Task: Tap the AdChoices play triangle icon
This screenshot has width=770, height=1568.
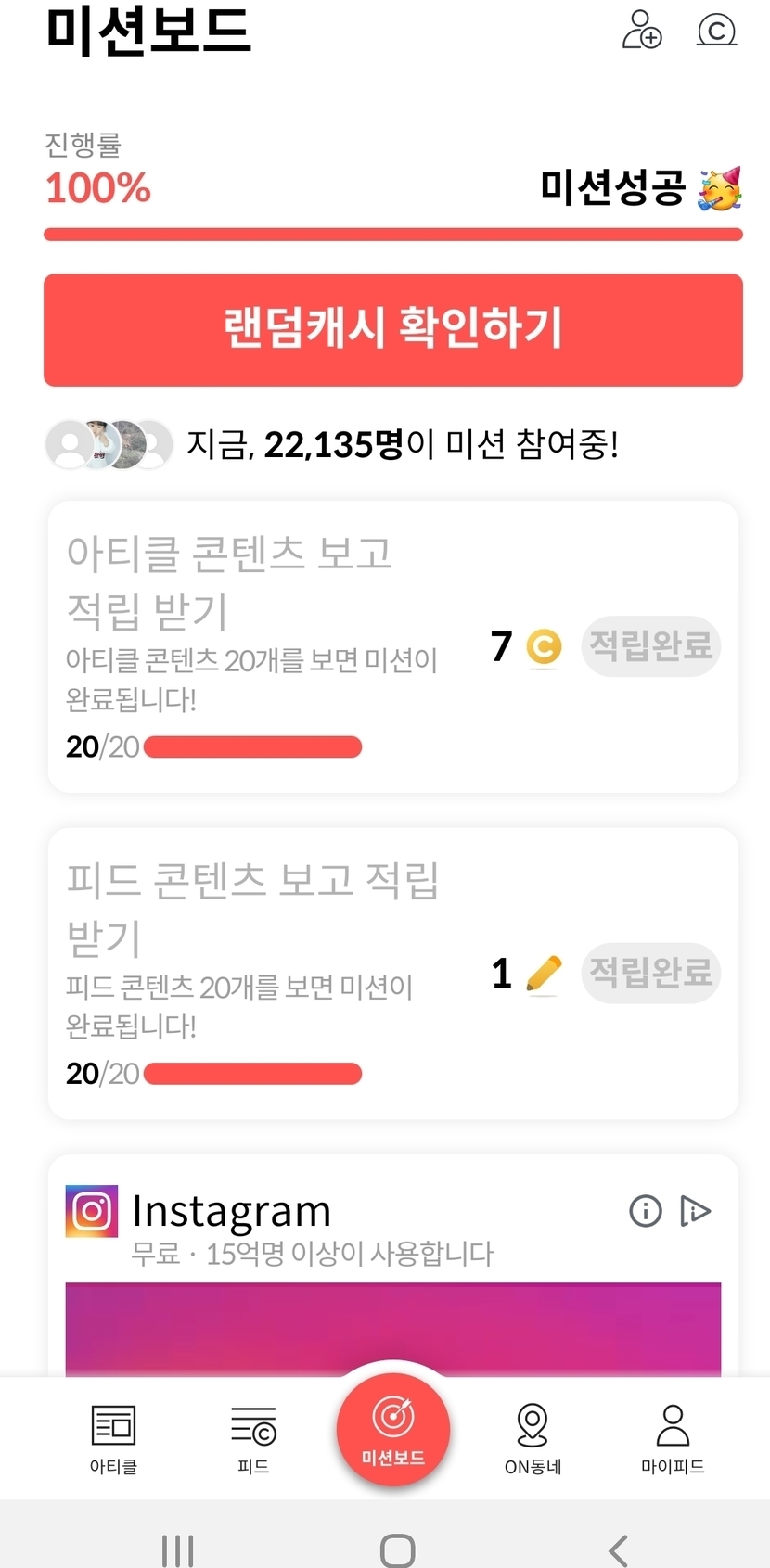Action: 695,1211
